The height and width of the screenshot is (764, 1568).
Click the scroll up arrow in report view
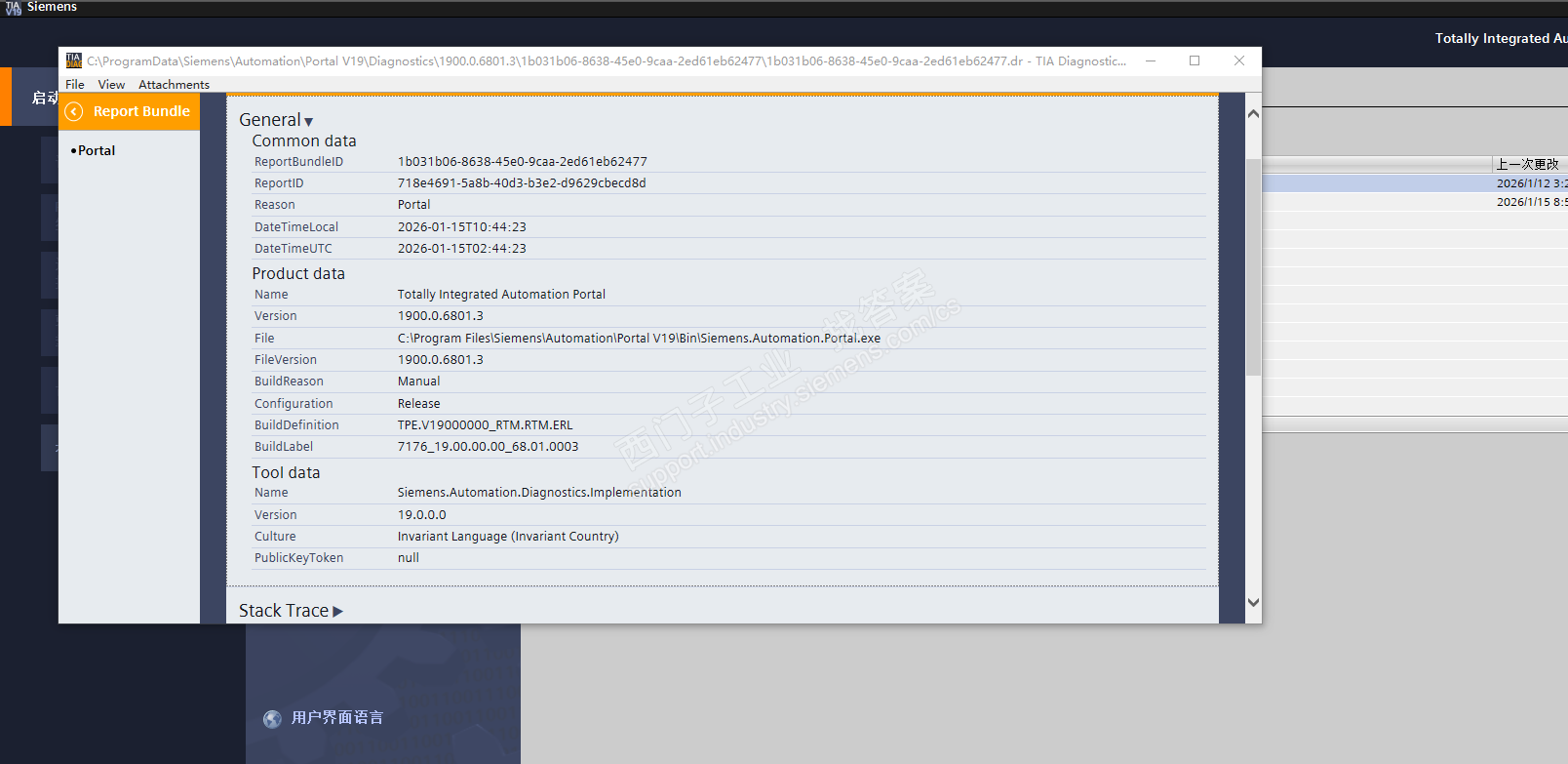pos(1254,114)
